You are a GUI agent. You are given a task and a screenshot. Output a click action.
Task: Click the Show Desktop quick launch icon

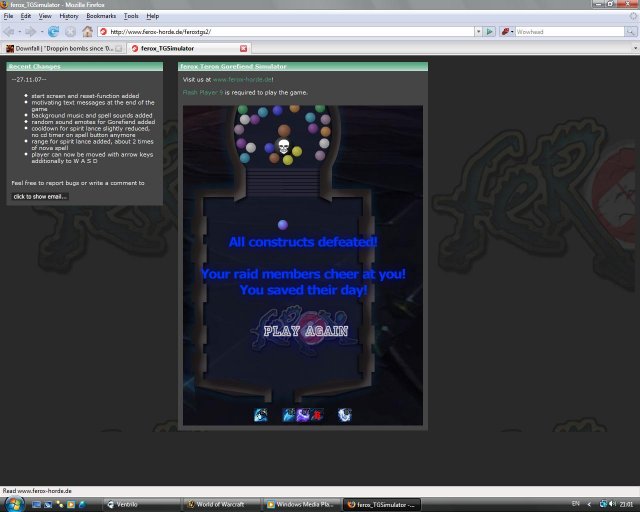(x=36, y=505)
